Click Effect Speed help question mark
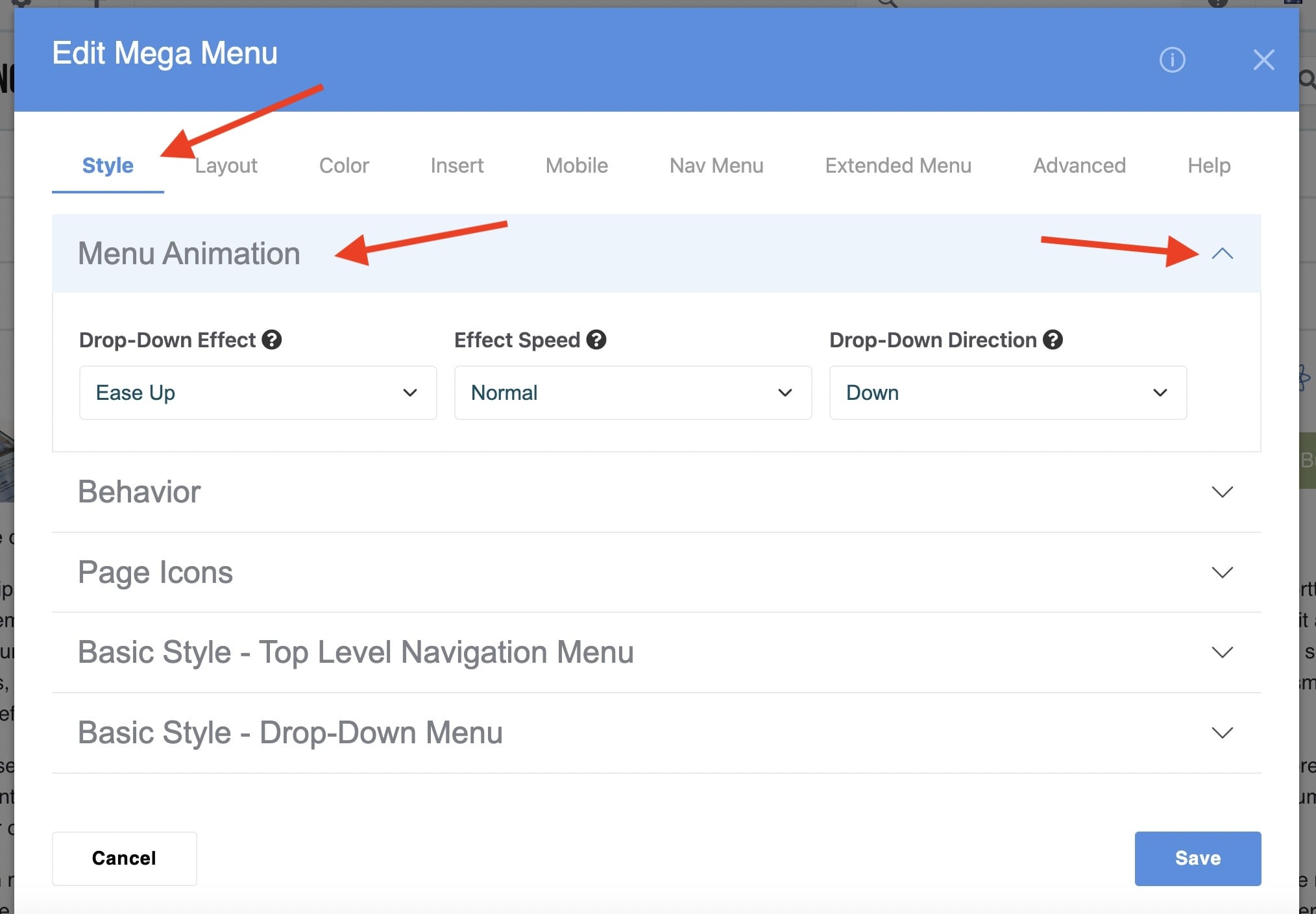The image size is (1316, 914). click(596, 340)
